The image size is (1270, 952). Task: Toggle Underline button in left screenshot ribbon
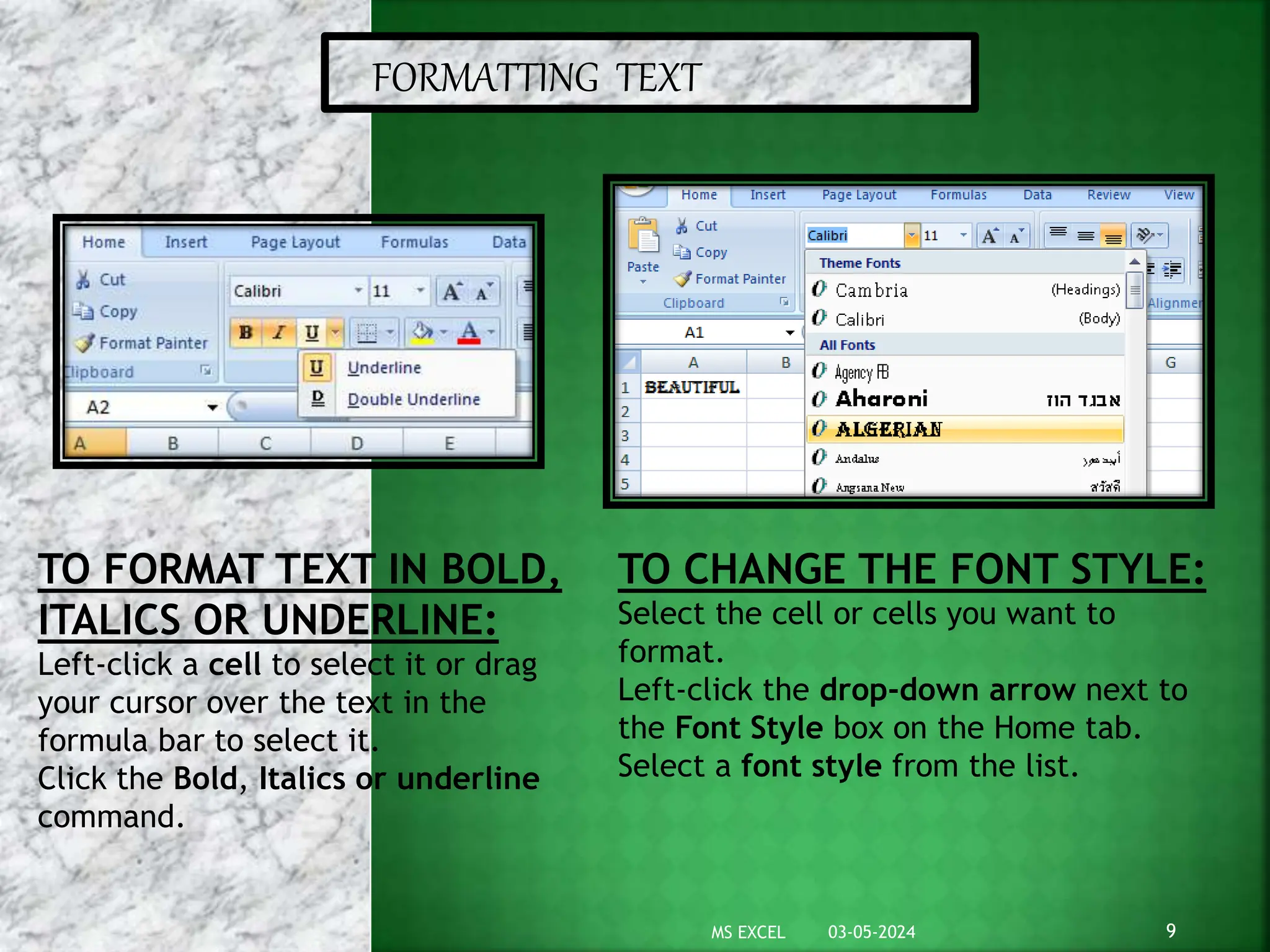point(312,333)
